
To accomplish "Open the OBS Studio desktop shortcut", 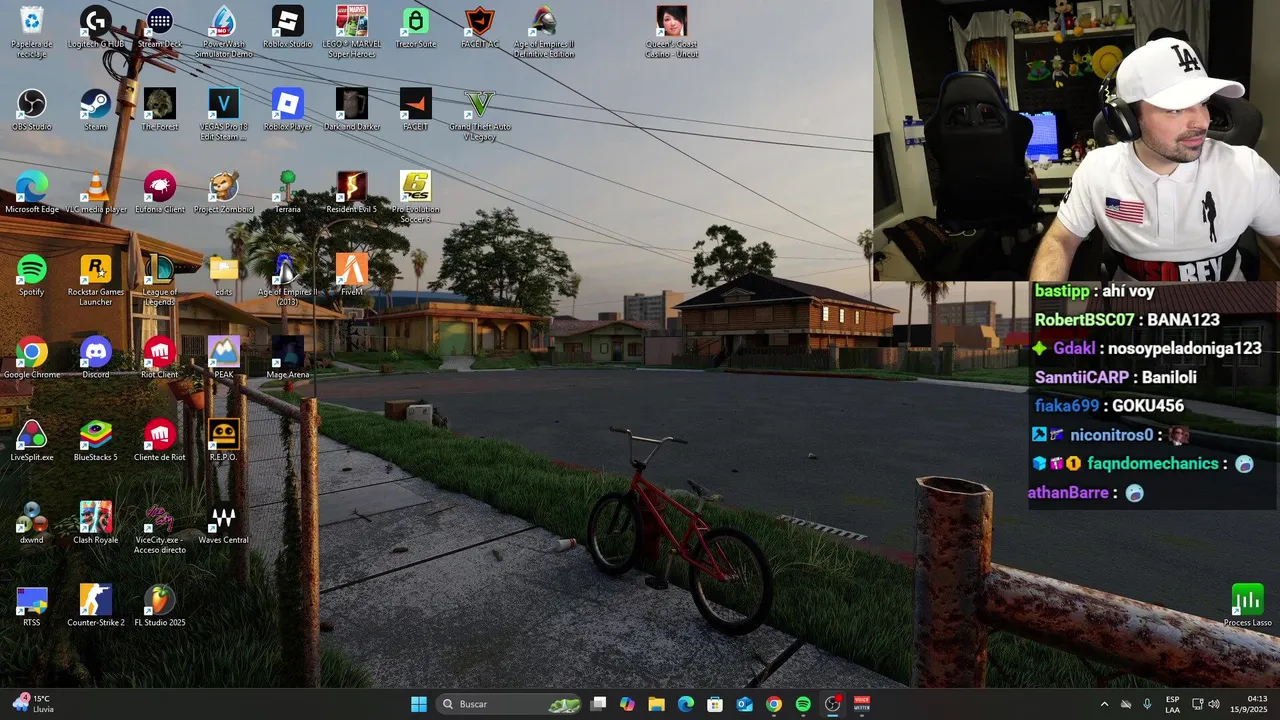I will (x=32, y=110).
